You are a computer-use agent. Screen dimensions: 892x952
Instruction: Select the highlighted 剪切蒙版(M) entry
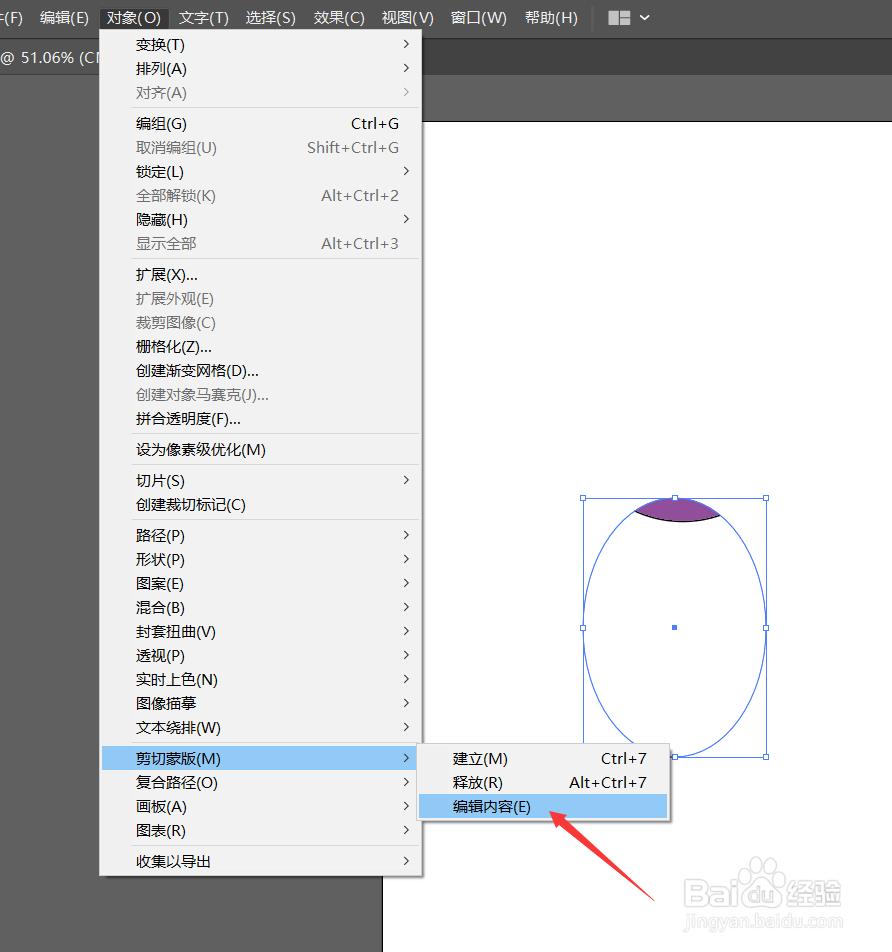coord(260,758)
